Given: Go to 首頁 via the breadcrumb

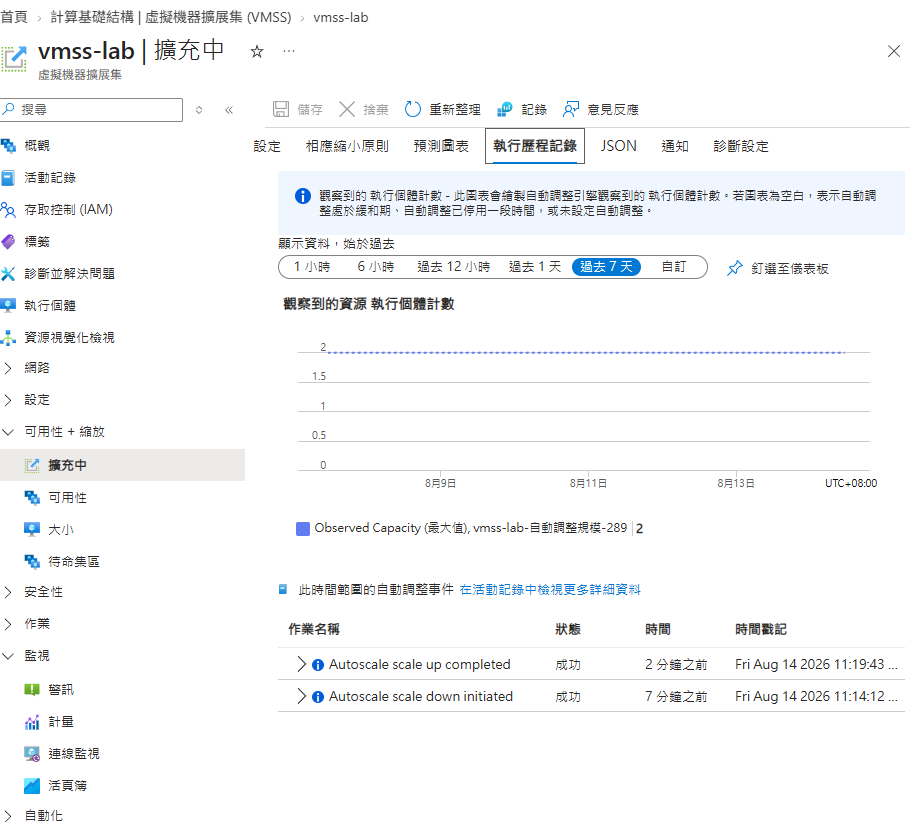Looking at the screenshot, I should (14, 17).
